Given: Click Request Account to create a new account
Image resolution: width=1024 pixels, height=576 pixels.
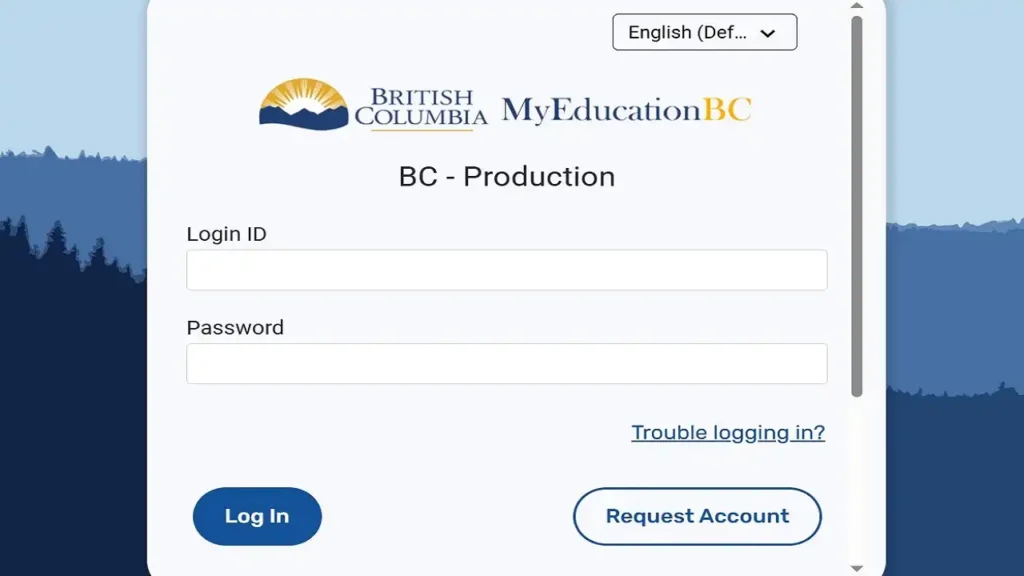Looking at the screenshot, I should pos(696,516).
